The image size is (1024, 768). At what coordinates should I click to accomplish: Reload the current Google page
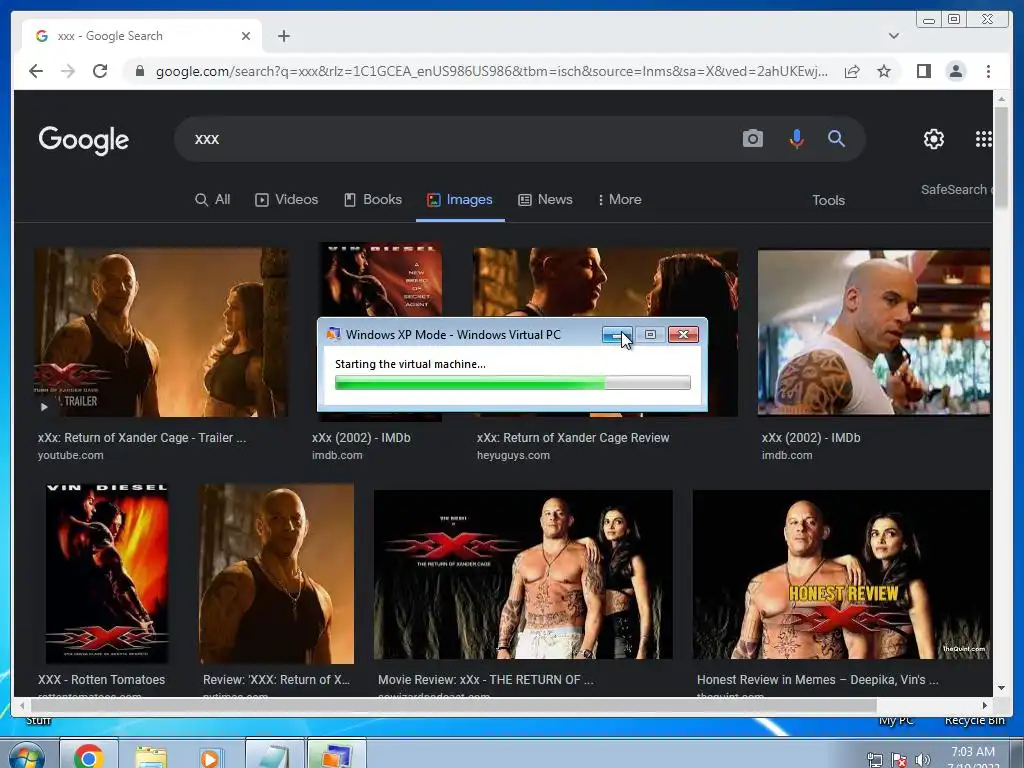coord(100,71)
